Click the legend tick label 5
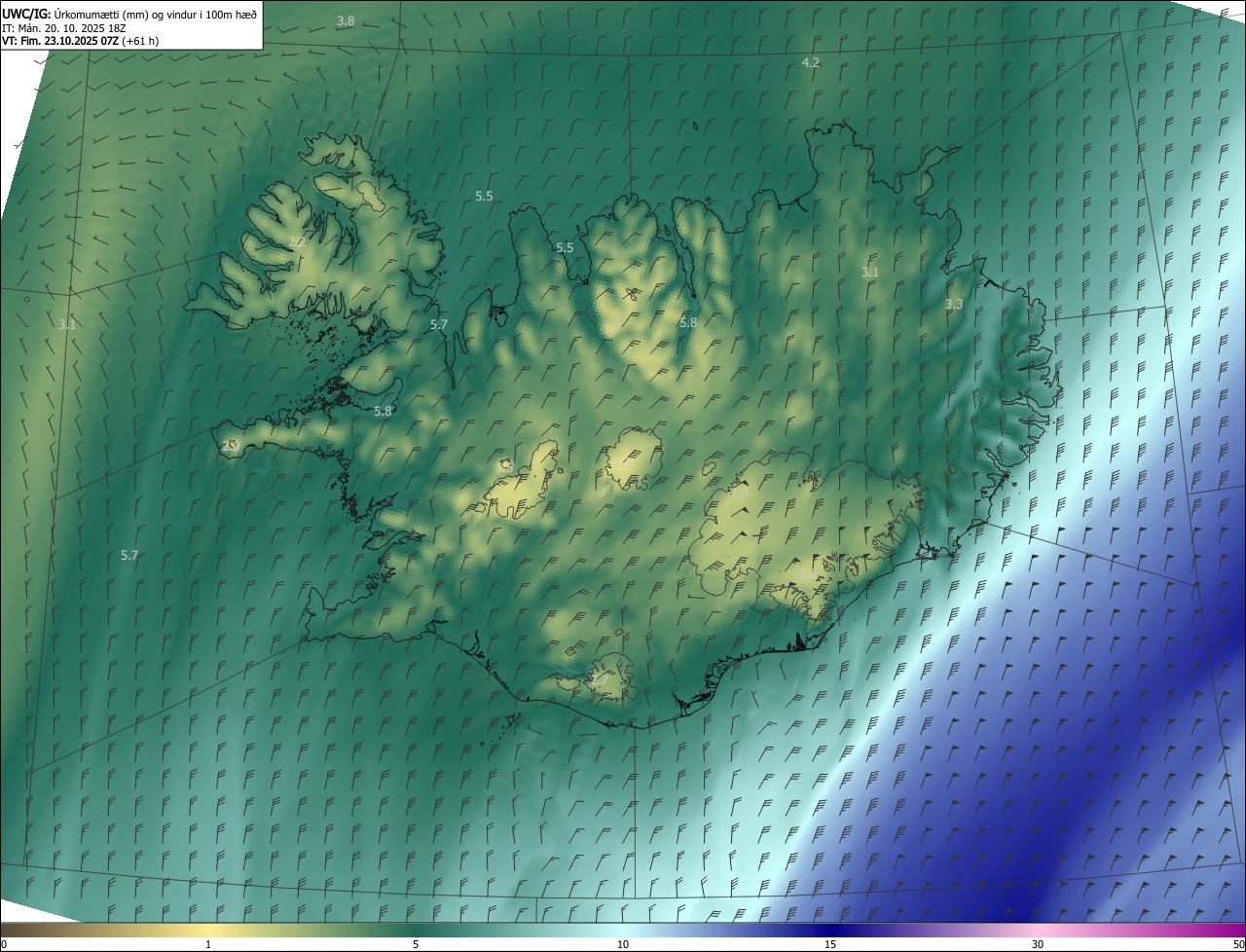 [x=416, y=944]
